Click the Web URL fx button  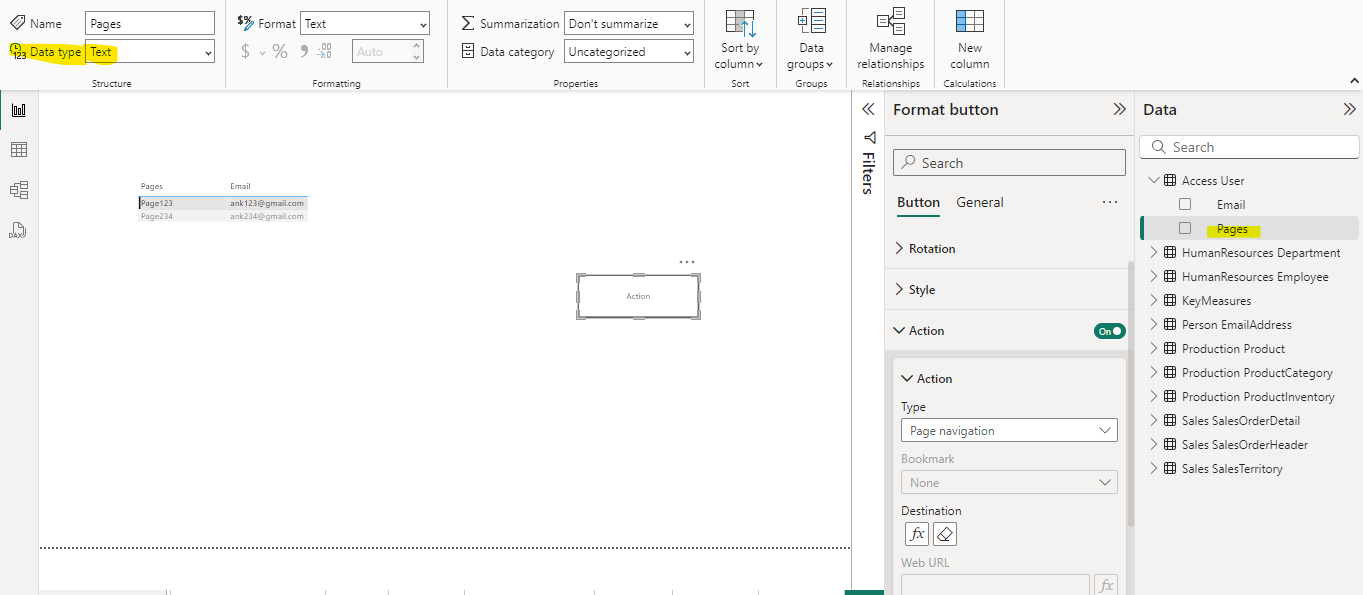[1106, 586]
